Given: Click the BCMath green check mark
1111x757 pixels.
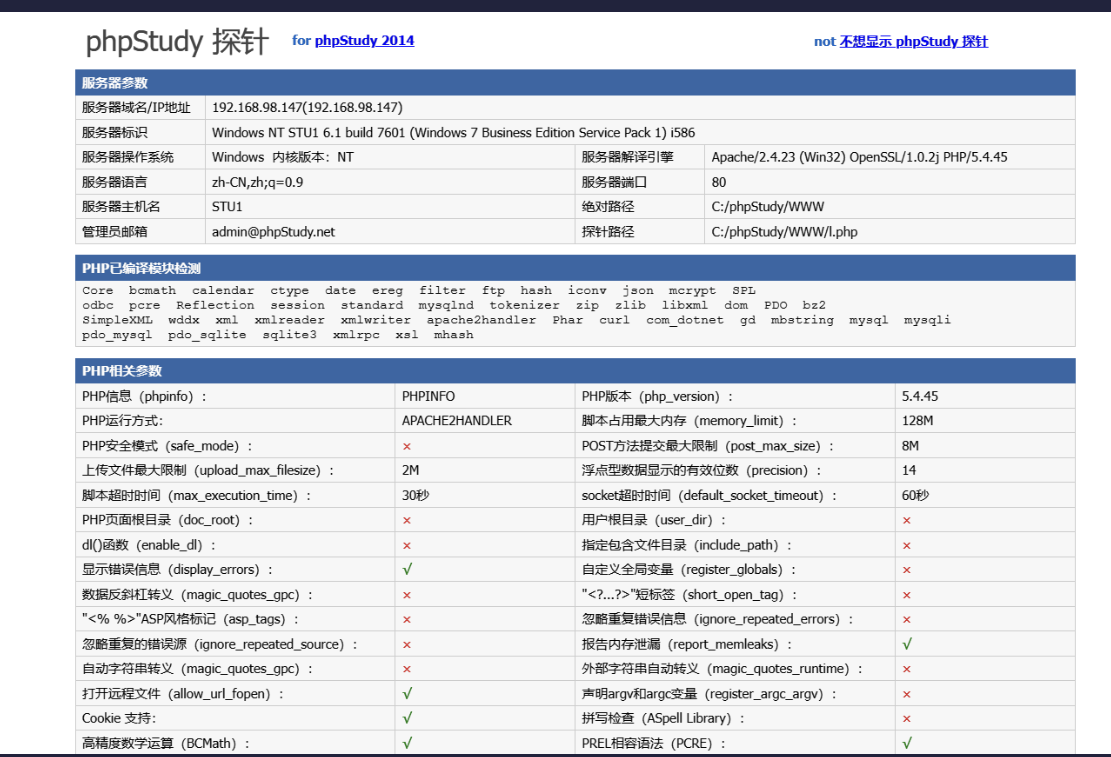Looking at the screenshot, I should click(x=407, y=743).
